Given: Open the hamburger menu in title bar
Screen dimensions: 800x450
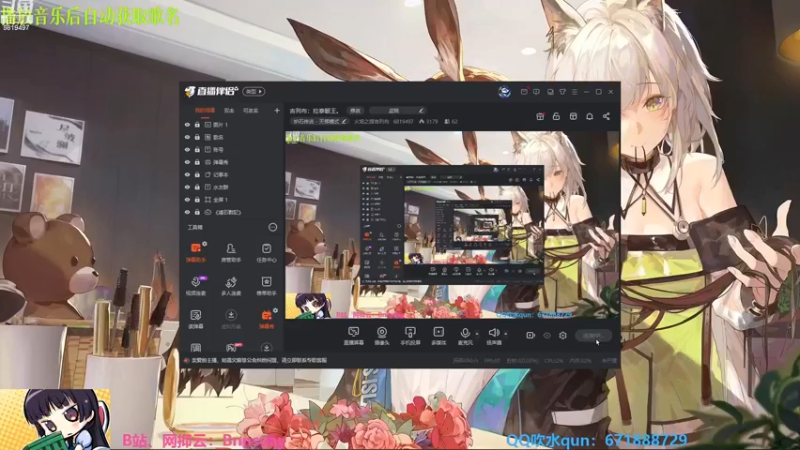Looking at the screenshot, I should (574, 92).
